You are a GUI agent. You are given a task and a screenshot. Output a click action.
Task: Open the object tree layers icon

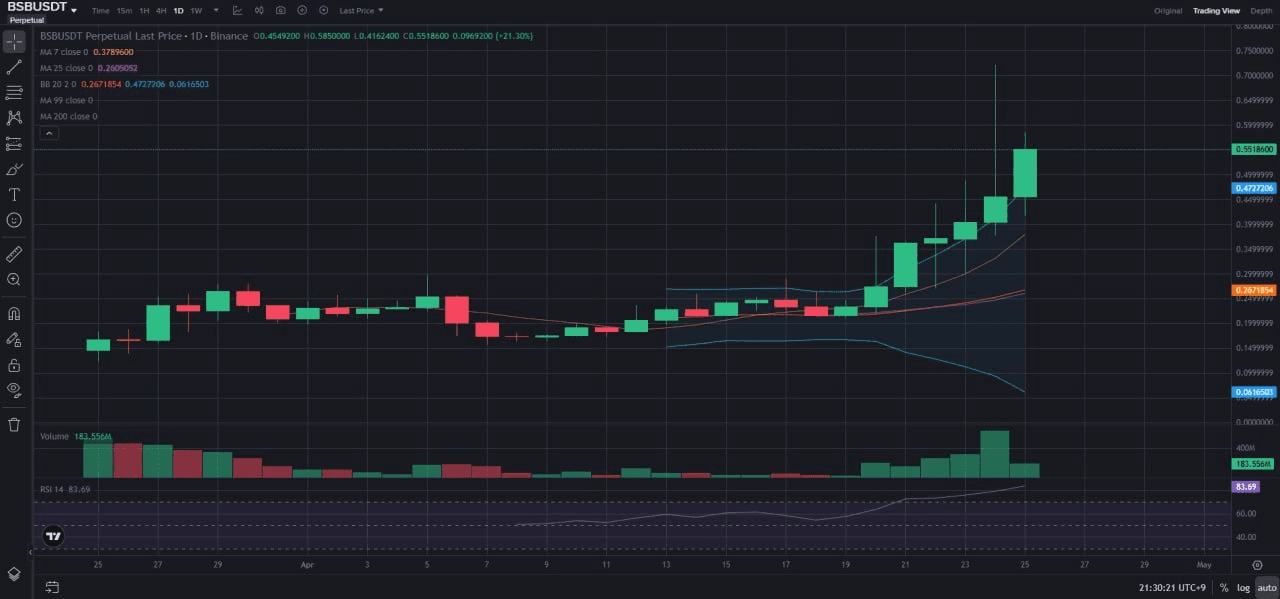(x=14, y=574)
